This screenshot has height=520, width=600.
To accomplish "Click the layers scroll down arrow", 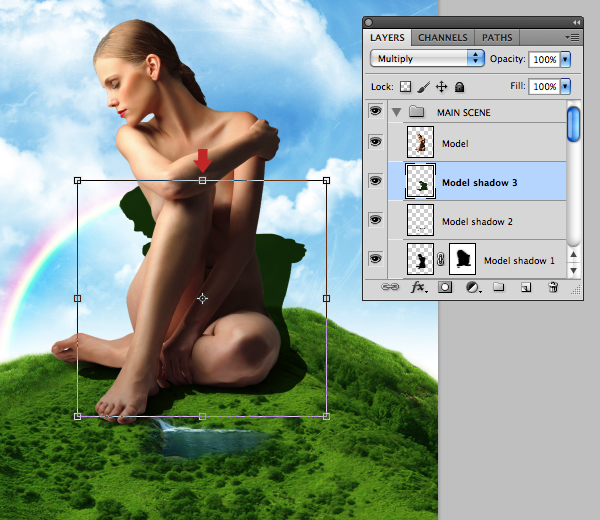I will pyautogui.click(x=573, y=270).
